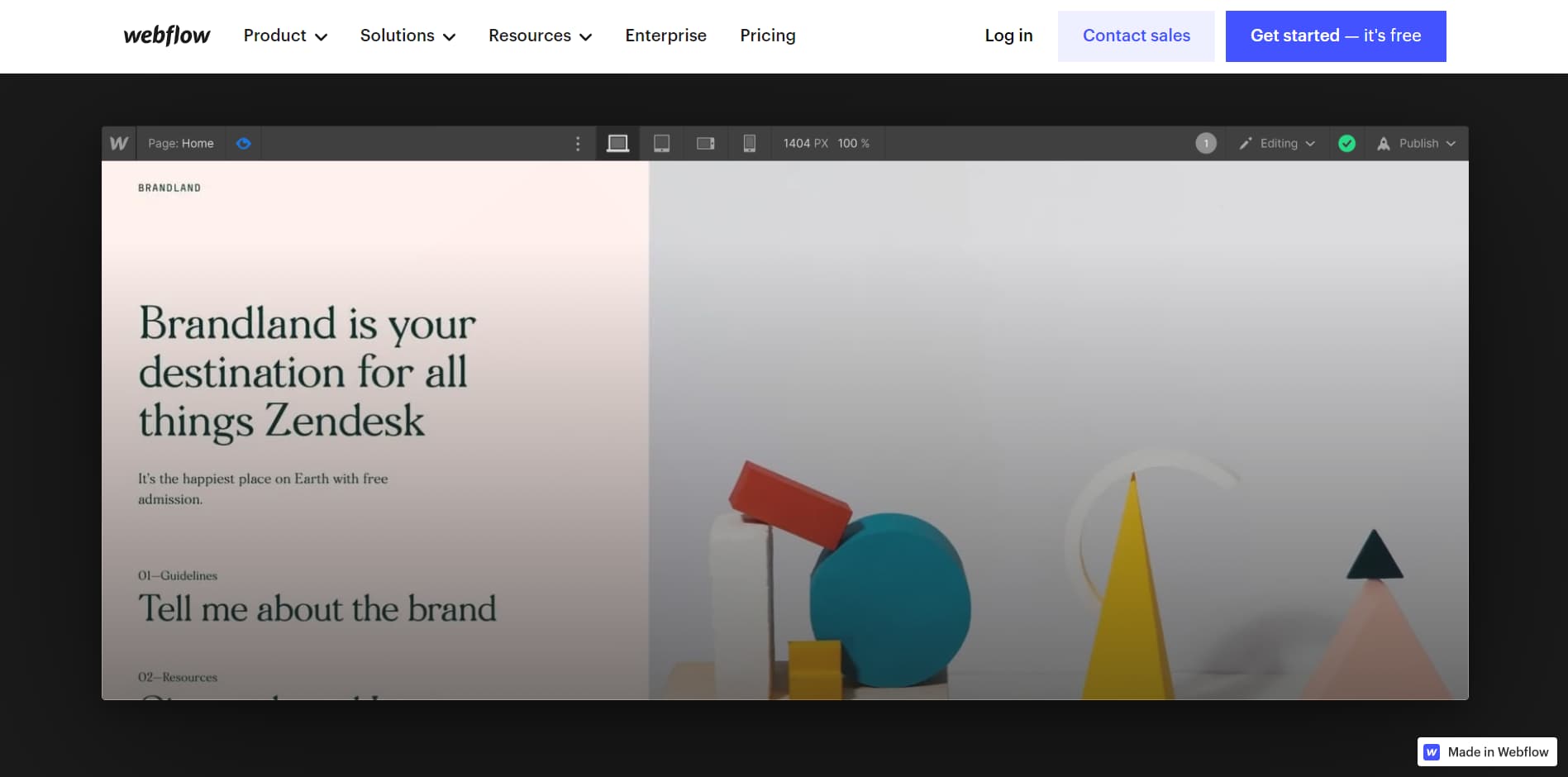Click the 100 % zoom value
The width and height of the screenshot is (1568, 777).
[x=853, y=143]
